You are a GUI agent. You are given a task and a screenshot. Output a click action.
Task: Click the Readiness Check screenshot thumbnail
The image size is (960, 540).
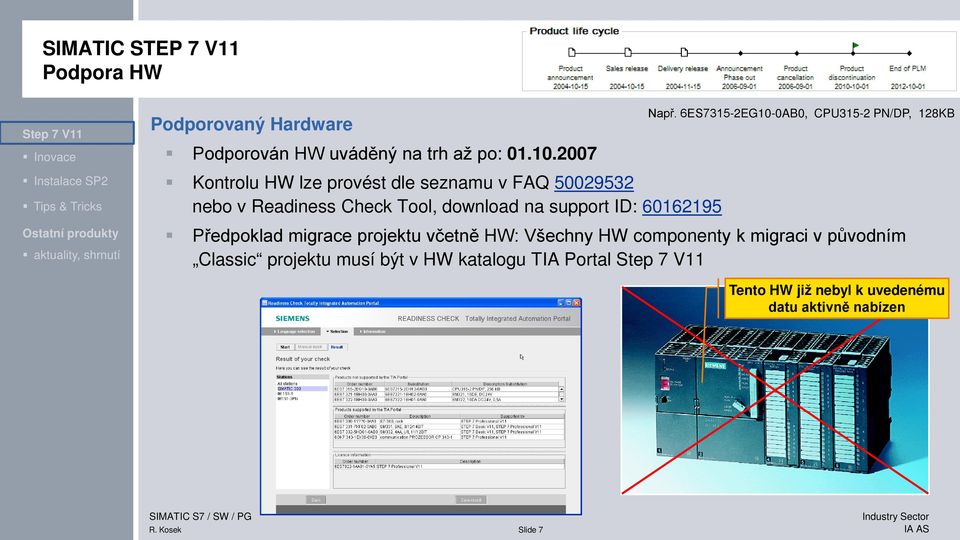tap(421, 407)
